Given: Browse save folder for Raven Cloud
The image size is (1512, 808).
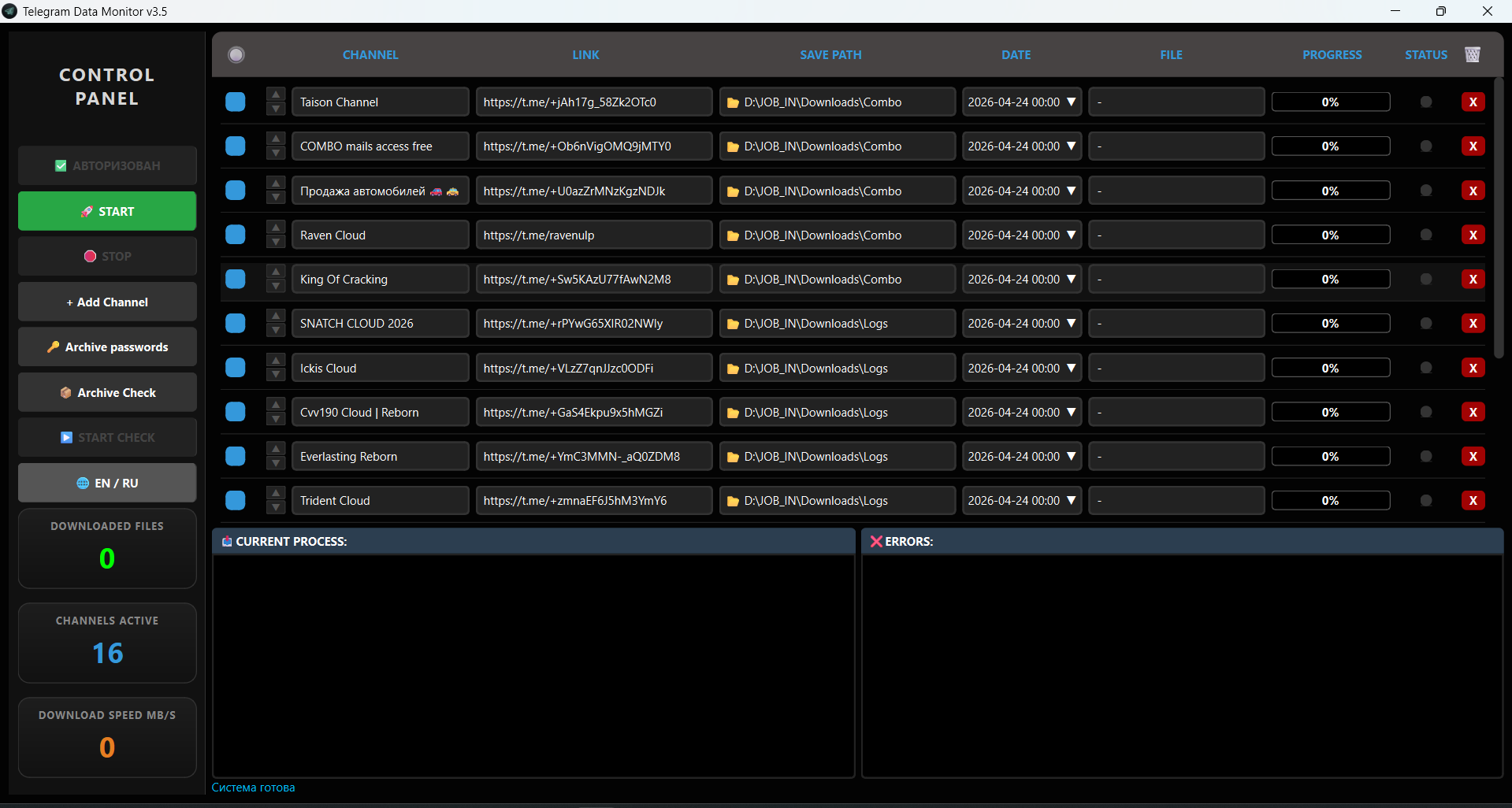Looking at the screenshot, I should 733,235.
